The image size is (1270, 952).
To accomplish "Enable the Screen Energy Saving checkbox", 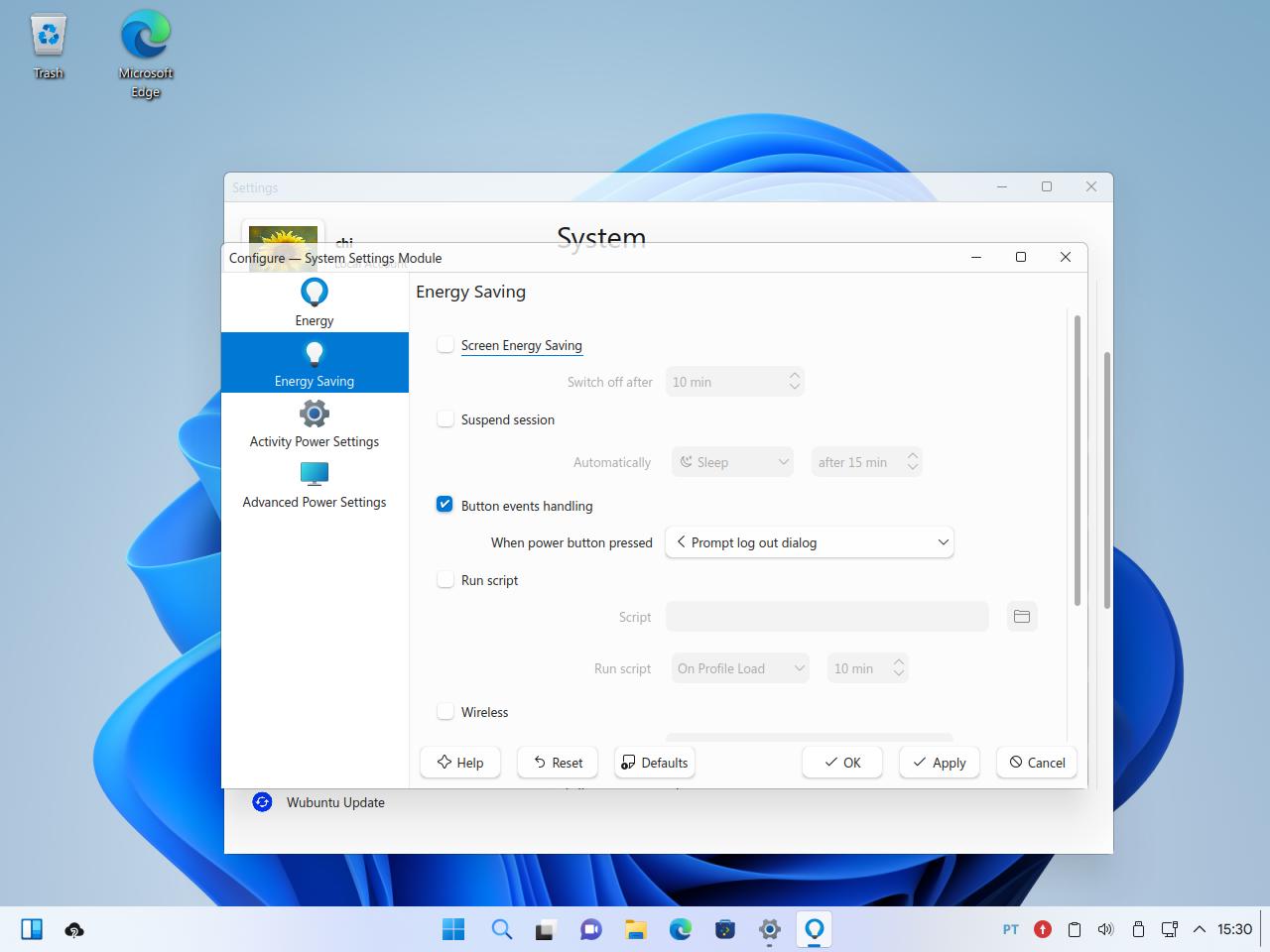I will [x=445, y=344].
